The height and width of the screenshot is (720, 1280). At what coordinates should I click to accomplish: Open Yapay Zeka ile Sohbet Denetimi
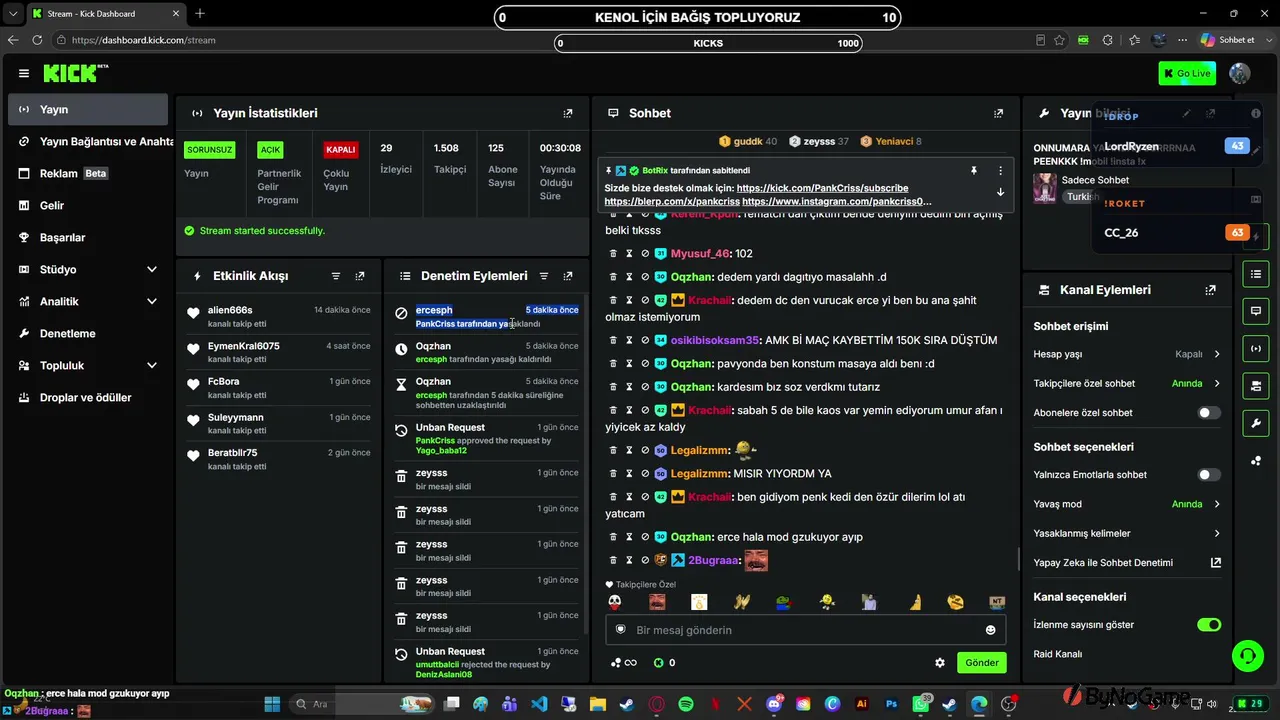[x=1127, y=562]
